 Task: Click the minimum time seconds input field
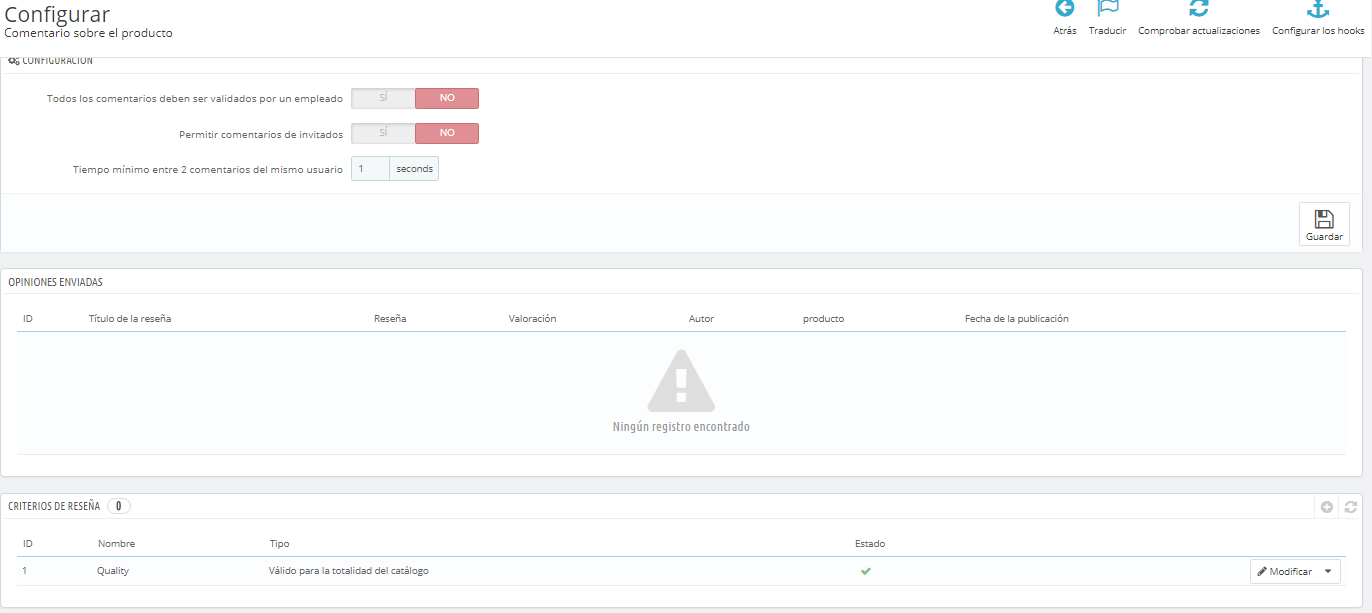[370, 169]
